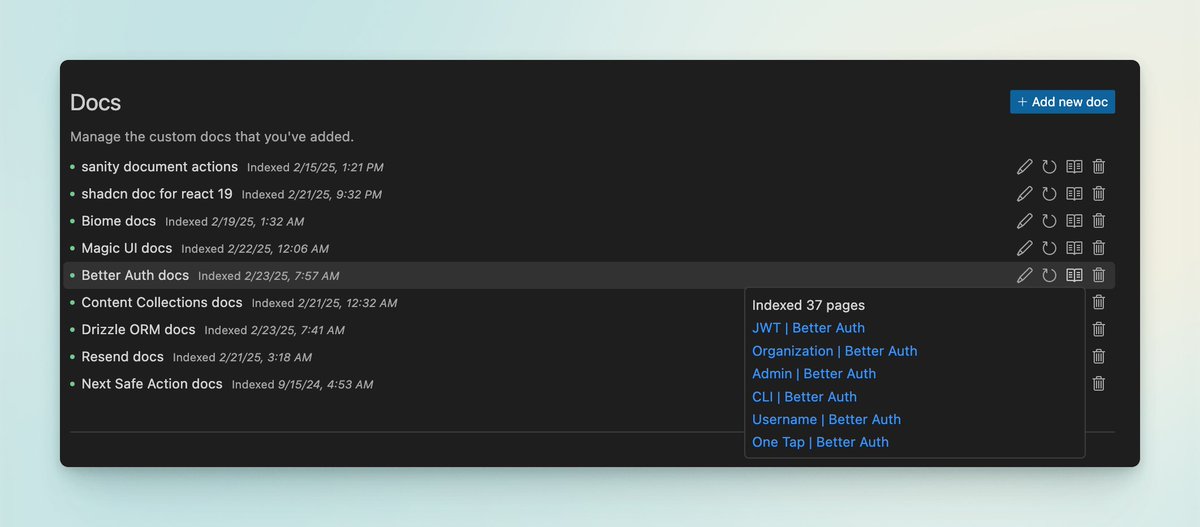Re-index the sanity document actions doc
The width and height of the screenshot is (1200, 527).
1049,167
